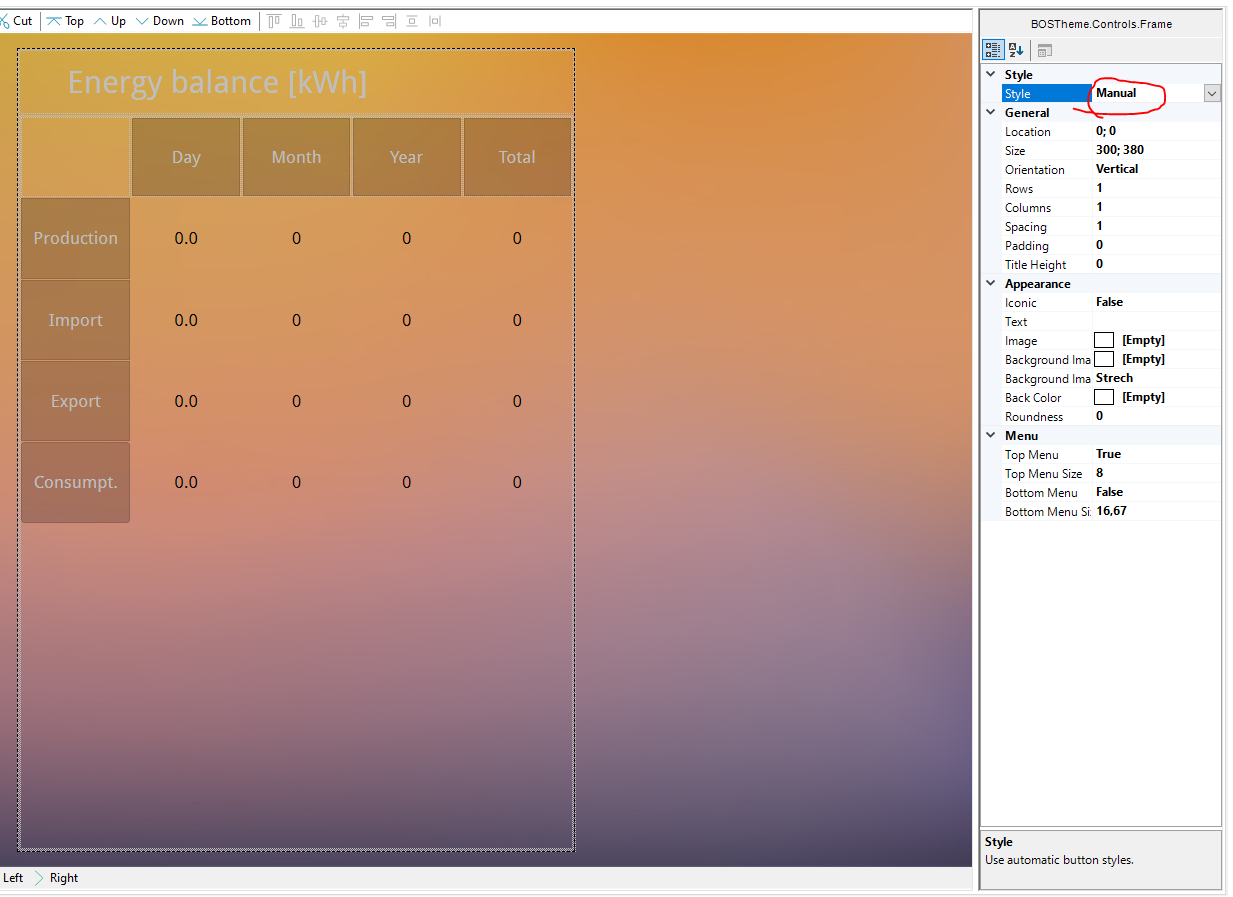This screenshot has height=897, width=1233.
Task: Click the align left edges icon
Action: [x=366, y=21]
